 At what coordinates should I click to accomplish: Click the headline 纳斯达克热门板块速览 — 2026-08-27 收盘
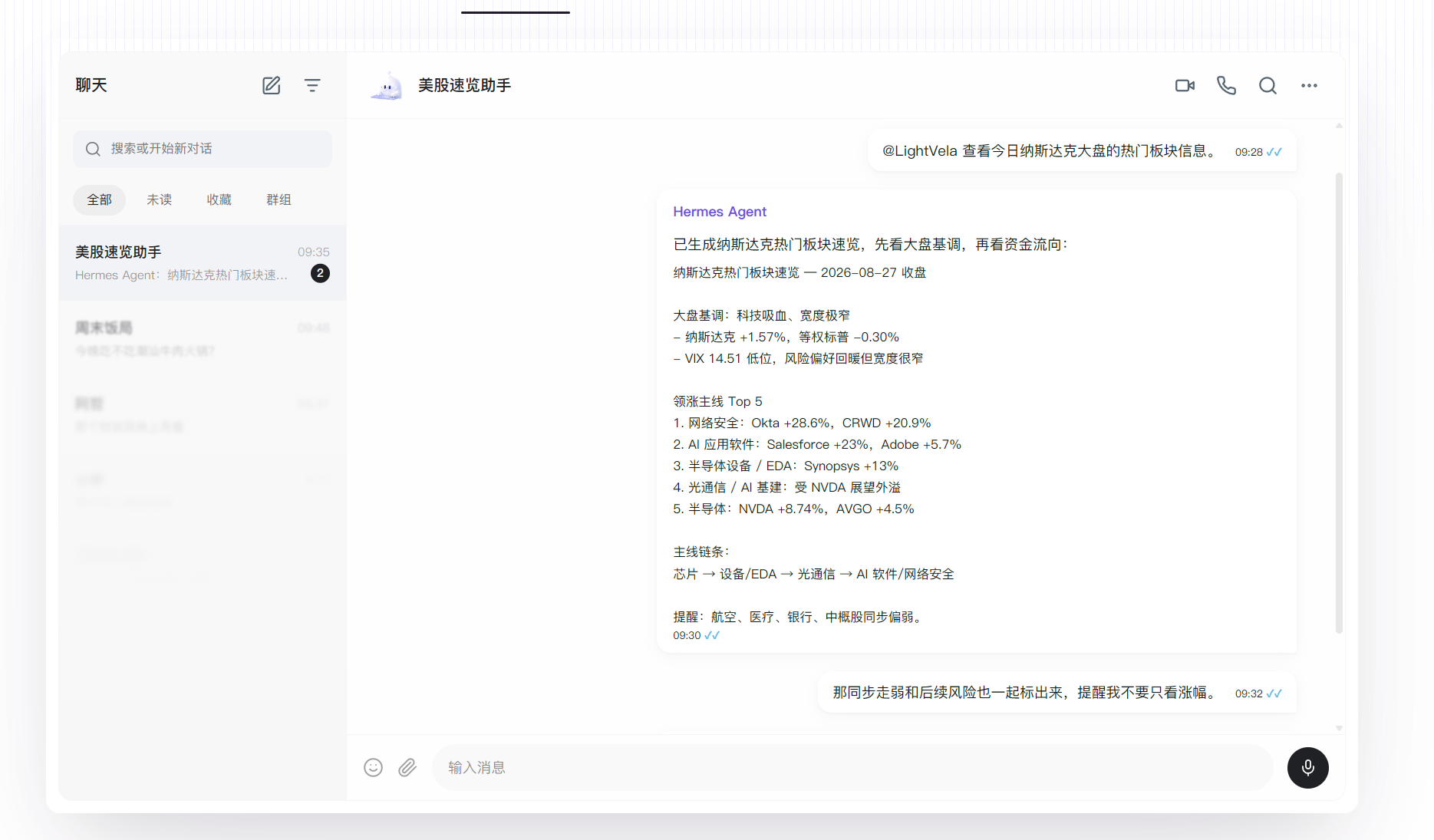(x=799, y=272)
